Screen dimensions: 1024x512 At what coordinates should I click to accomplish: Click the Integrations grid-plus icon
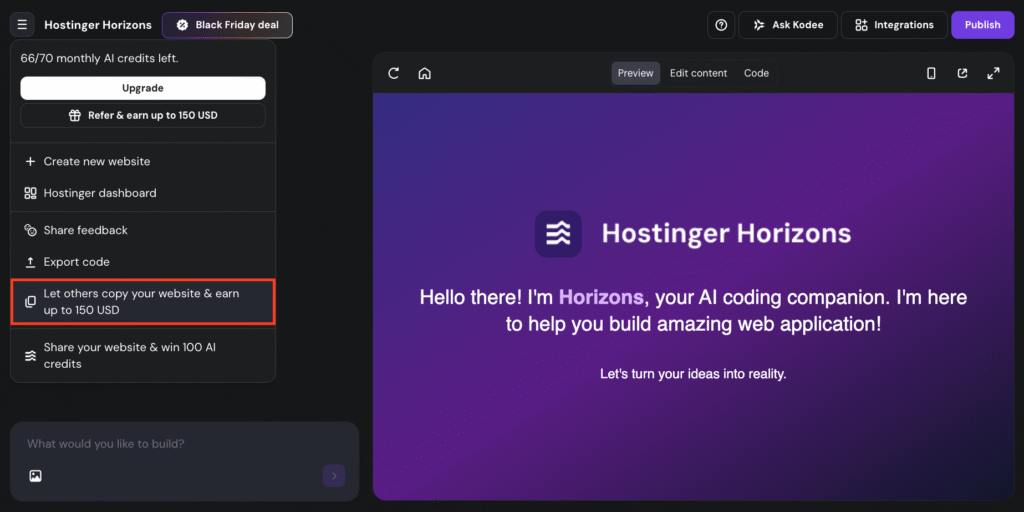tap(861, 25)
